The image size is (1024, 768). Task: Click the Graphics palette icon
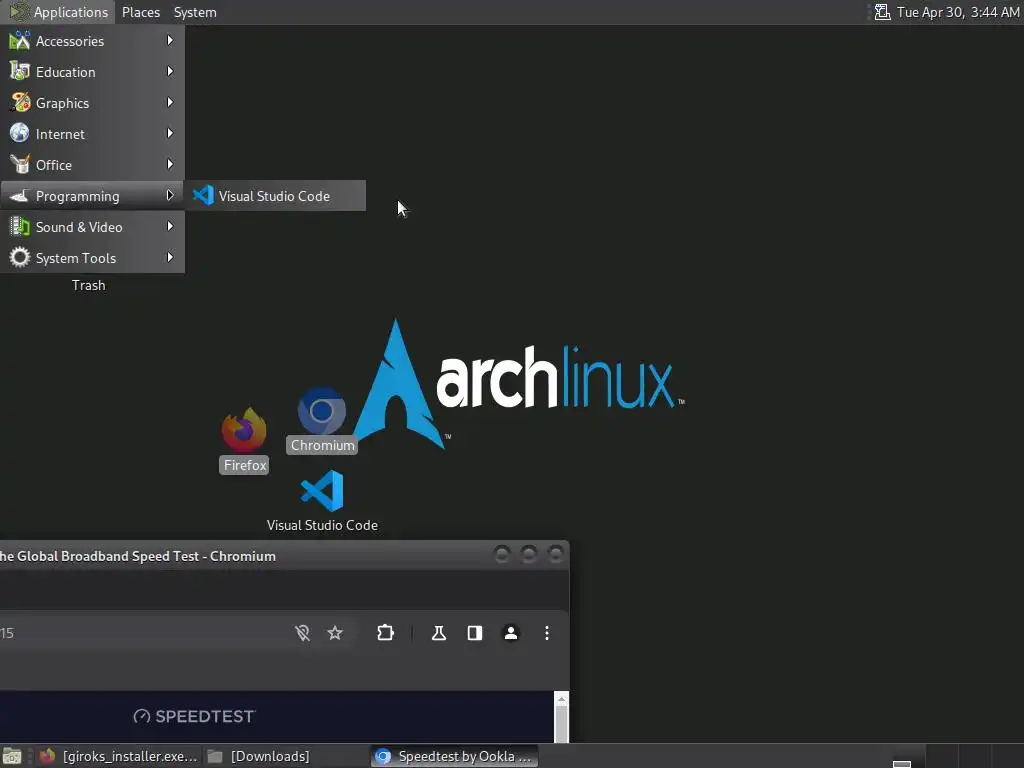[20, 103]
